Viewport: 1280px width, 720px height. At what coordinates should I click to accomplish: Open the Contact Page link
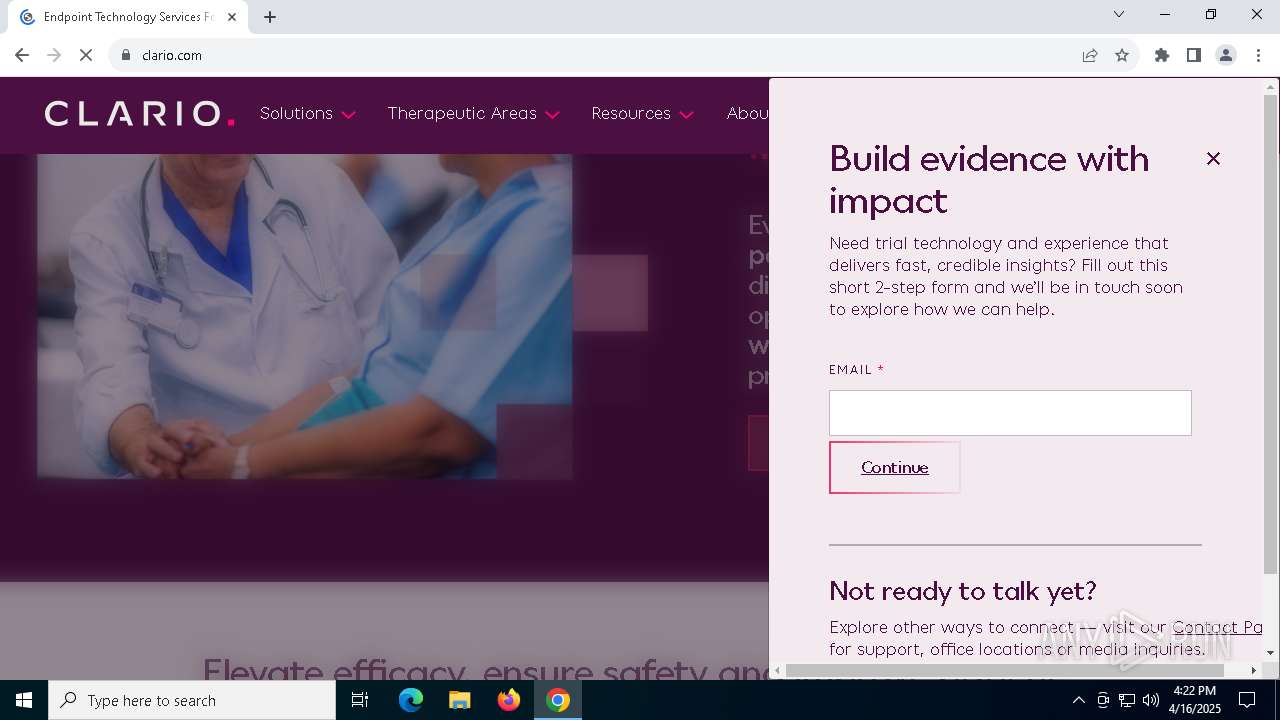click(1217, 627)
